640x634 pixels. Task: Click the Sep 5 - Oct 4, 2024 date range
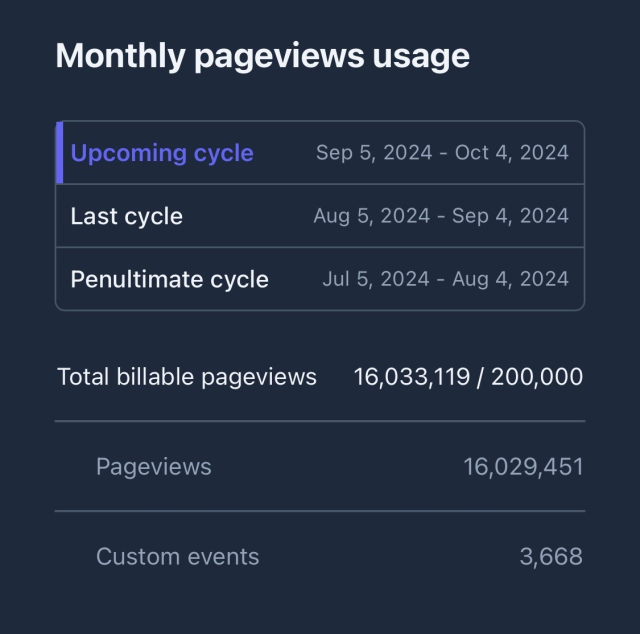coord(442,153)
